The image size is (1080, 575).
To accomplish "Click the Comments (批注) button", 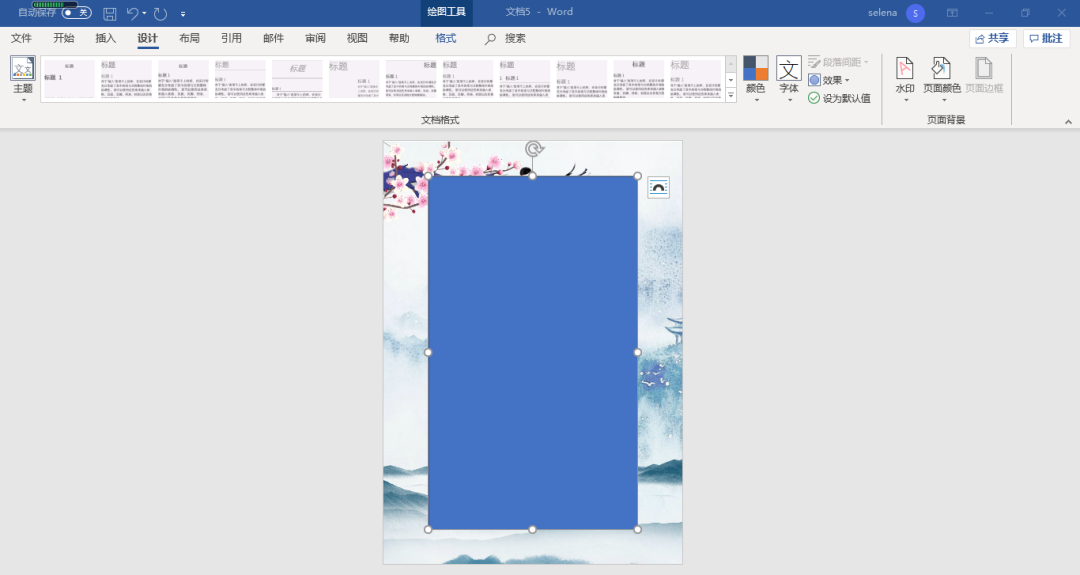I will point(1046,39).
